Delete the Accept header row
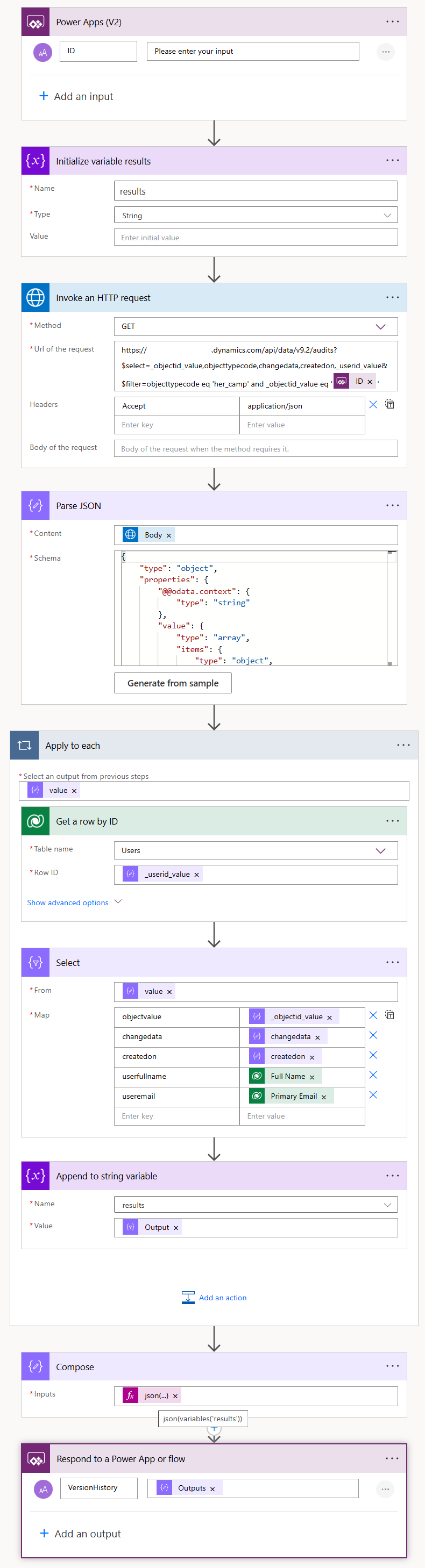 pyautogui.click(x=373, y=405)
